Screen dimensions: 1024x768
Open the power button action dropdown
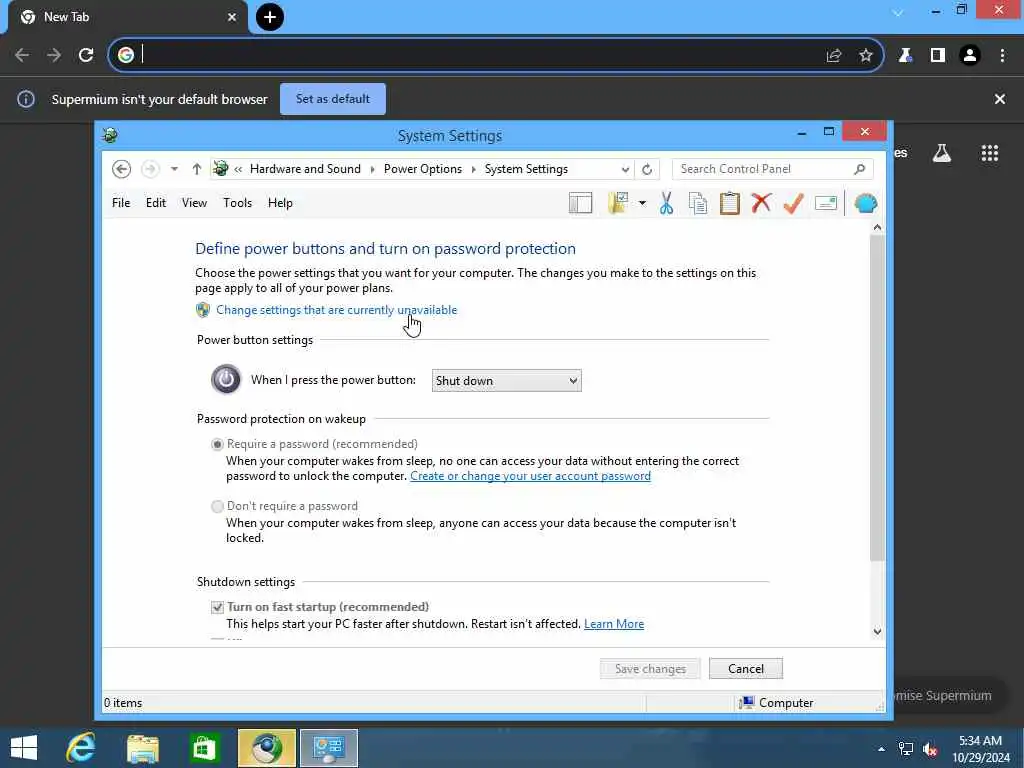coord(506,381)
